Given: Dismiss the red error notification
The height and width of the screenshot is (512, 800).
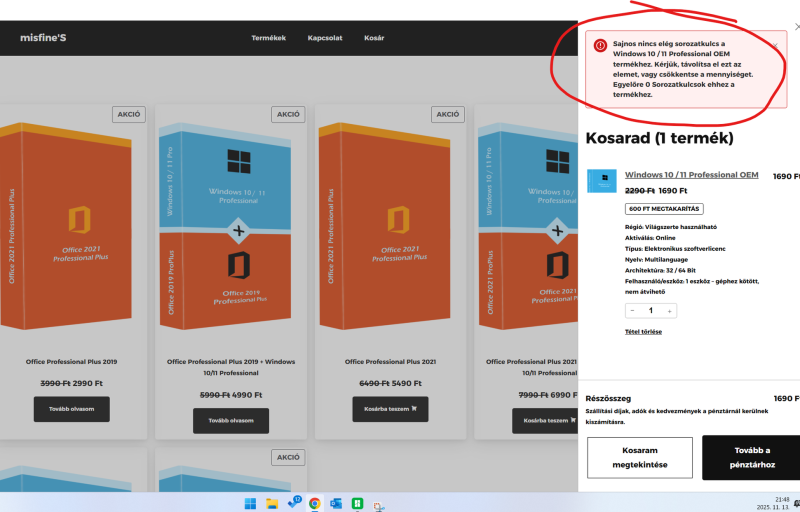Looking at the screenshot, I should coord(775,45).
